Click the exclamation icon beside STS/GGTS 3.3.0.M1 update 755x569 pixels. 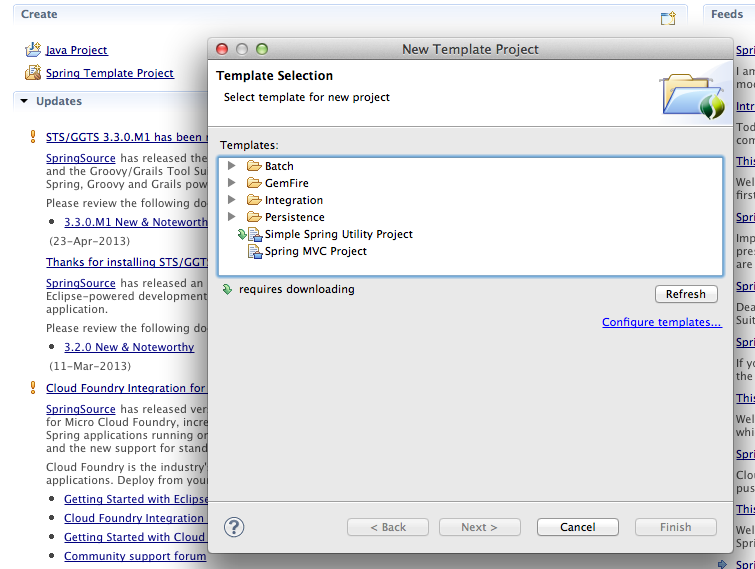(33, 137)
